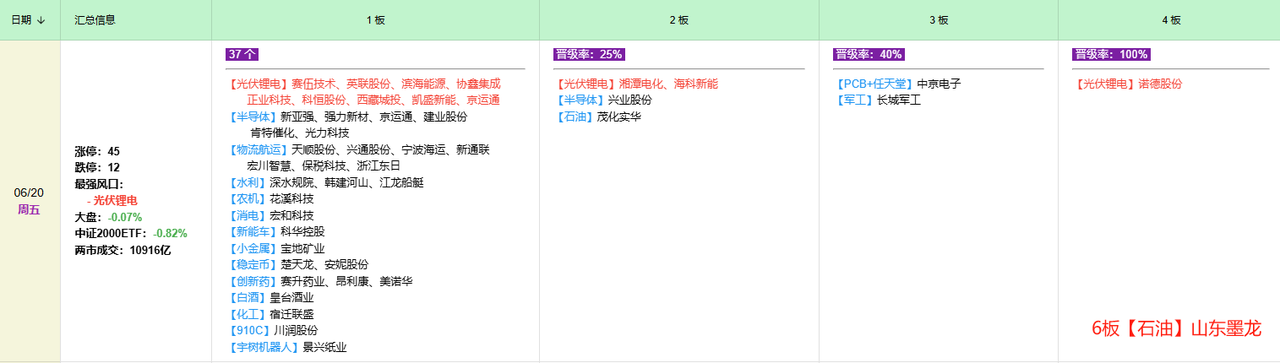
Task: Click the 06/20 周五 date cell
Action: pos(29,200)
